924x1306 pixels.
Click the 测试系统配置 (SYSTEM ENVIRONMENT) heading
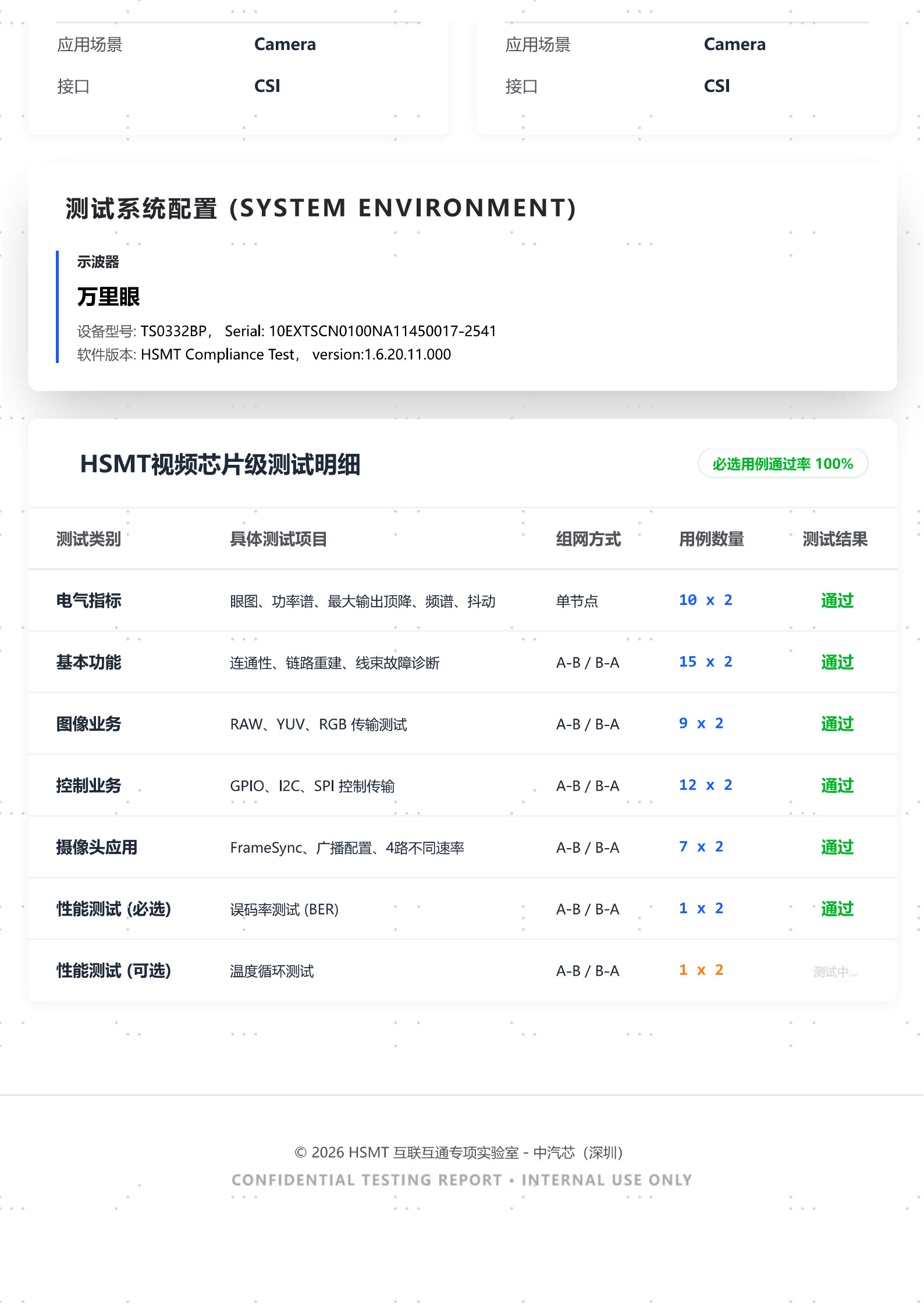[x=321, y=208]
